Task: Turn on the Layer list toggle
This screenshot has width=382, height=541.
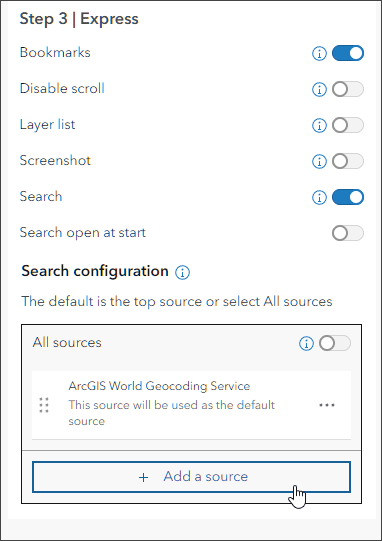Action: coord(347,125)
